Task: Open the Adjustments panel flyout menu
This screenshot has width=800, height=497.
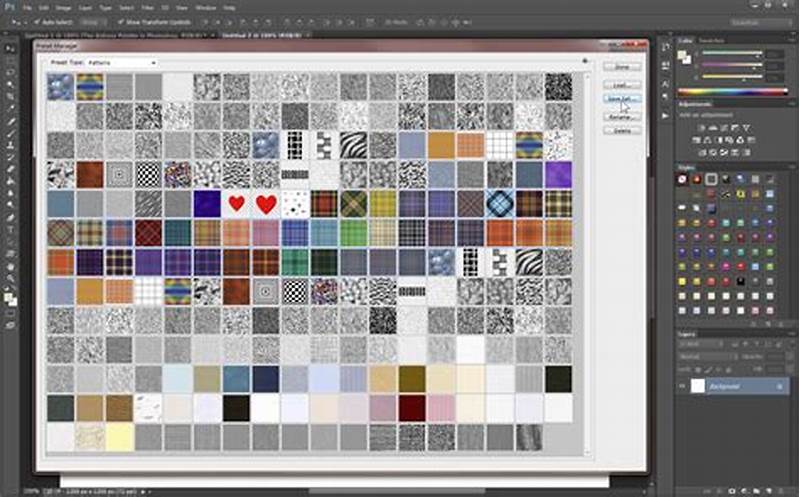Action: (792, 104)
